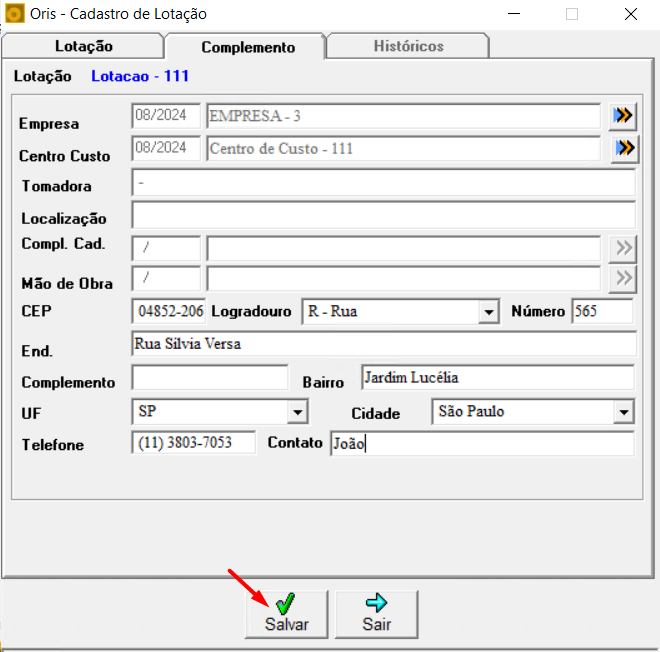Click the lookup arrow icon beside Empresa
The image size is (660, 652).
click(624, 116)
